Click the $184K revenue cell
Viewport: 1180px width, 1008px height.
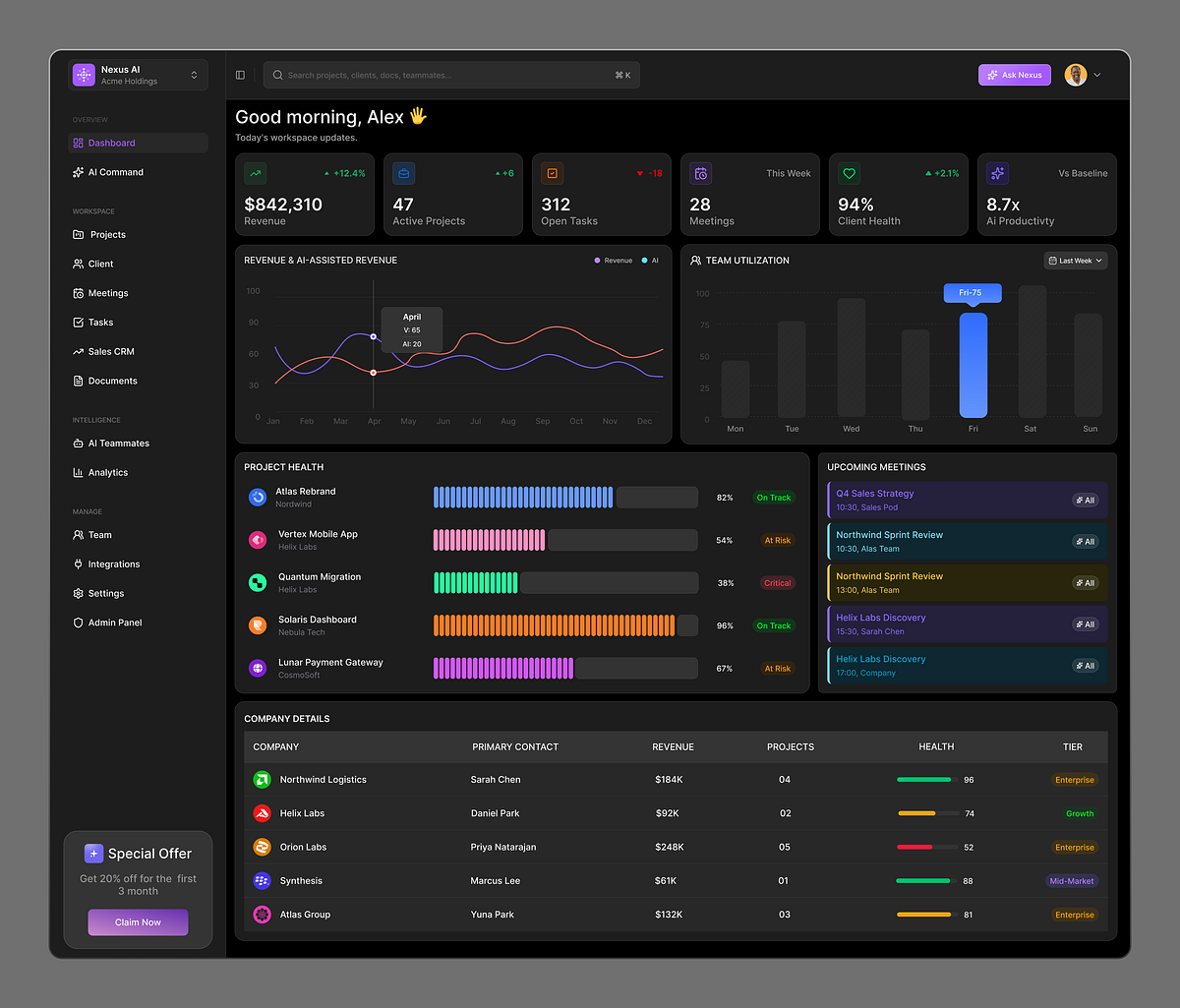(x=669, y=780)
